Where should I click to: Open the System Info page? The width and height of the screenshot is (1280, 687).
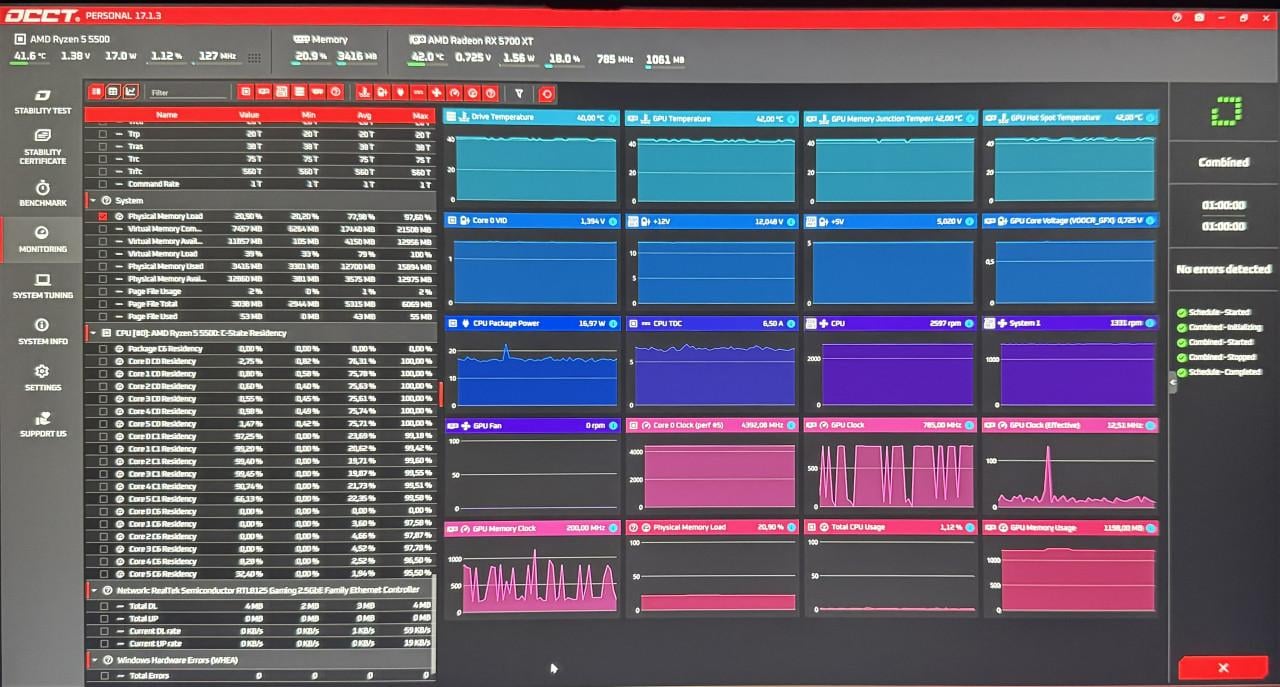(42, 333)
